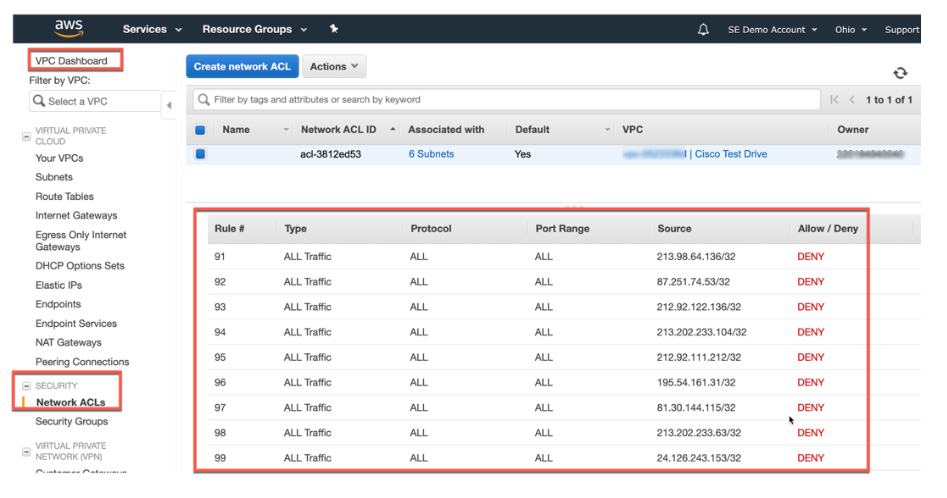The height and width of the screenshot is (498, 947).
Task: Expand the Services menu
Action: click(x=152, y=29)
